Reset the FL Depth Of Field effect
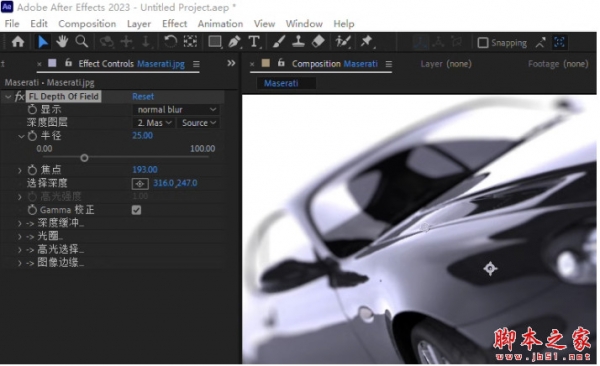Image resolution: width=600 pixels, height=366 pixels. (143, 96)
